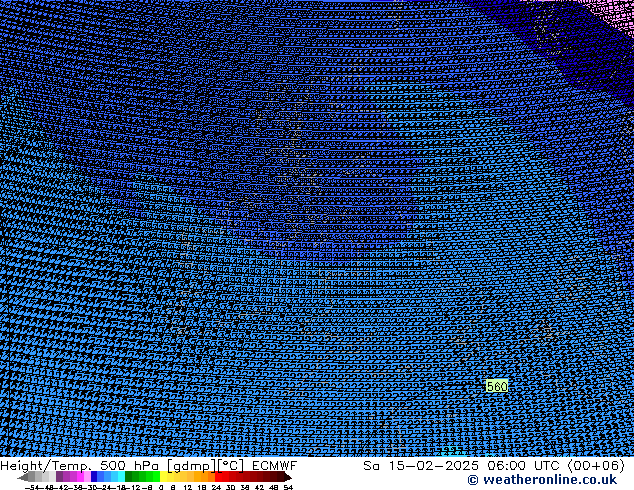634x490 pixels.
Task: Pick the darkest green swatch above -12
Action: pyautogui.click(x=129, y=477)
